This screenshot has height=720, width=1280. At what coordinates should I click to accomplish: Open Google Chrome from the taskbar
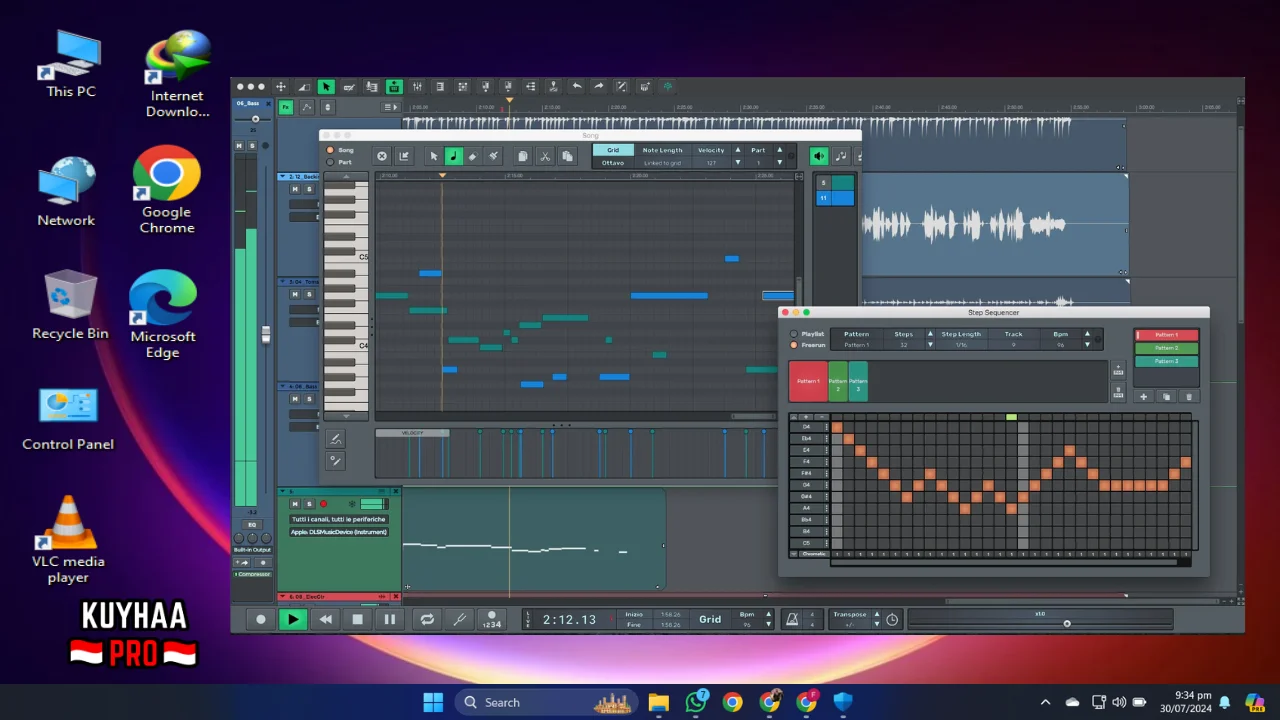[x=733, y=702]
